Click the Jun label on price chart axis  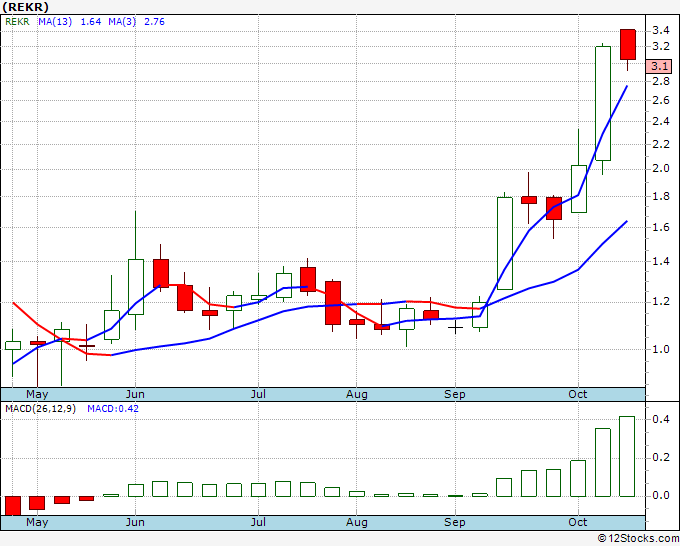click(x=135, y=394)
